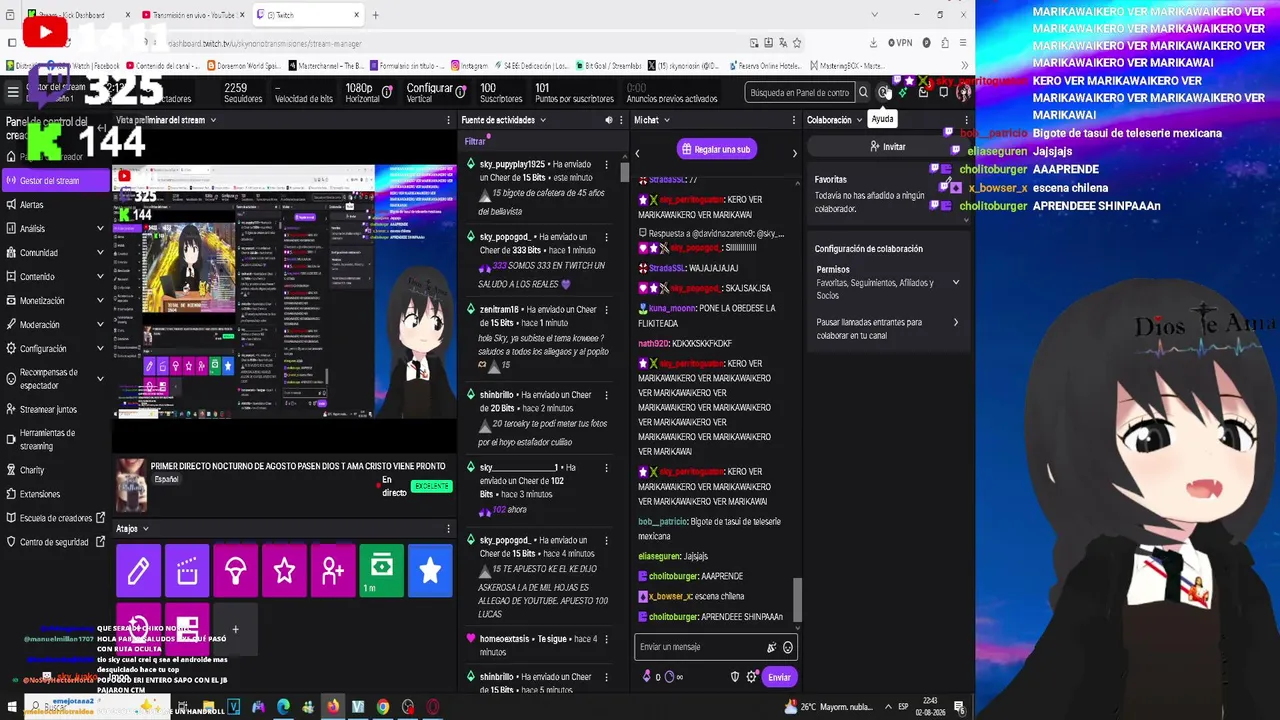
Task: Send chat message with Enviar button
Action: (x=779, y=677)
